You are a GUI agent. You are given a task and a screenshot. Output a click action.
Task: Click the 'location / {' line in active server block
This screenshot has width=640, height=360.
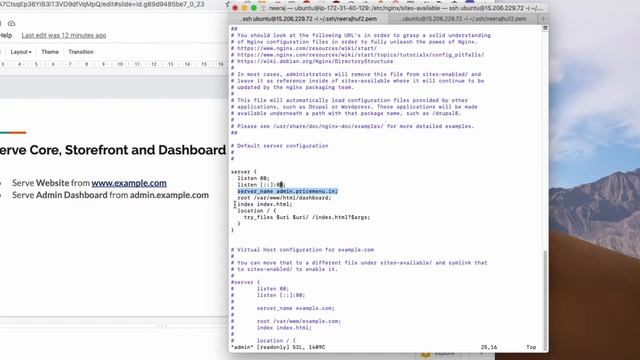coord(257,211)
